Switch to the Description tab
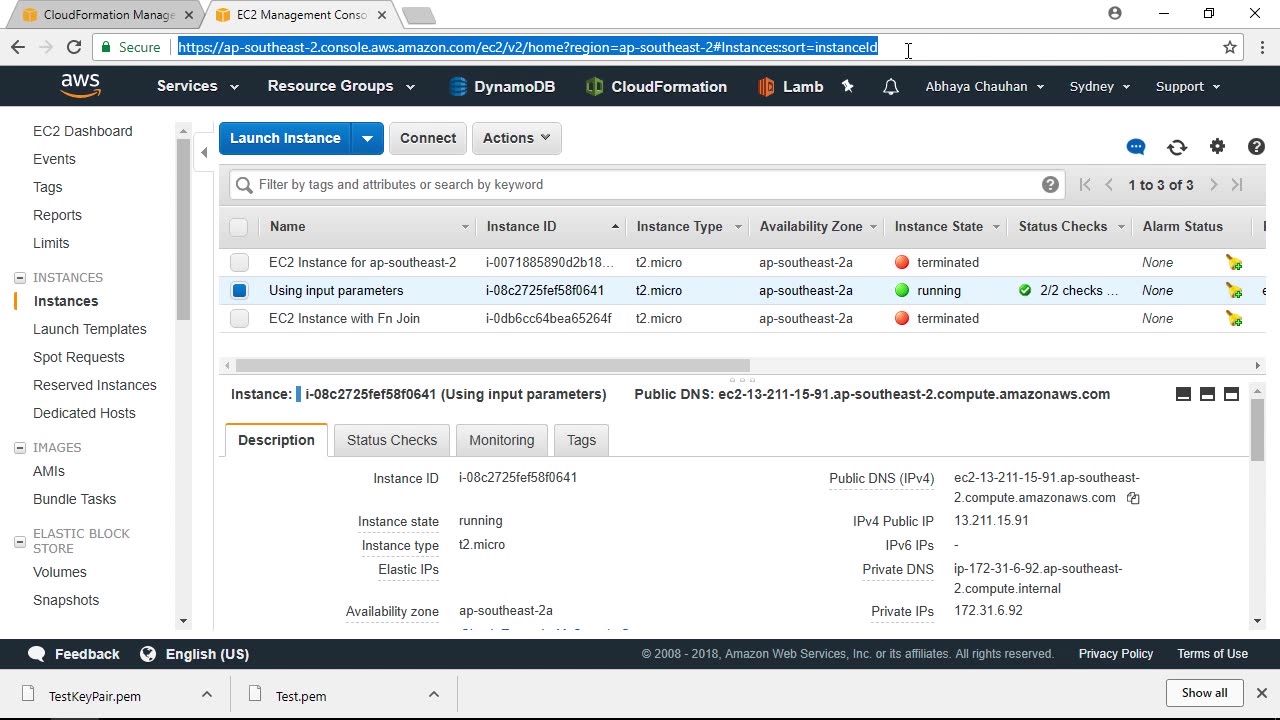The image size is (1280, 720). [x=276, y=440]
